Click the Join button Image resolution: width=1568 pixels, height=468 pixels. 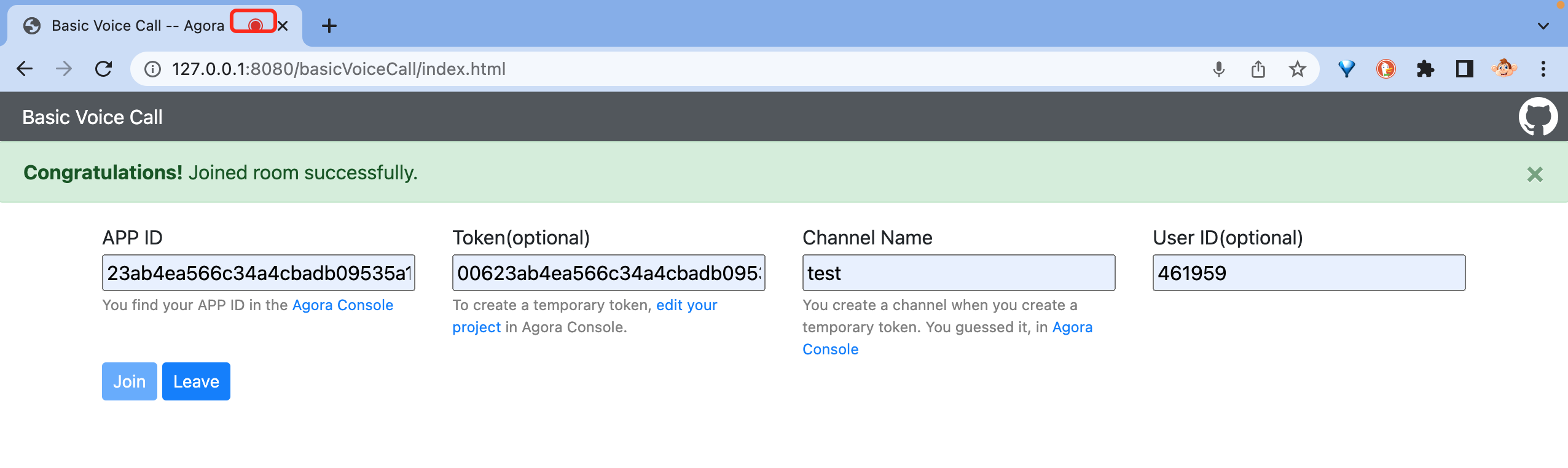pyautogui.click(x=130, y=381)
